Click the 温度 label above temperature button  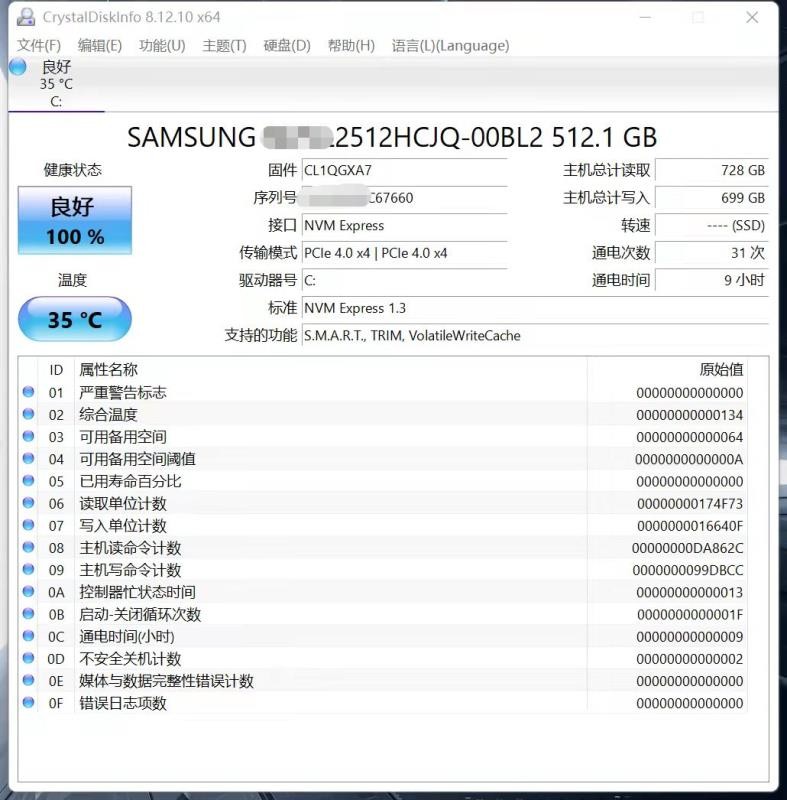72,280
